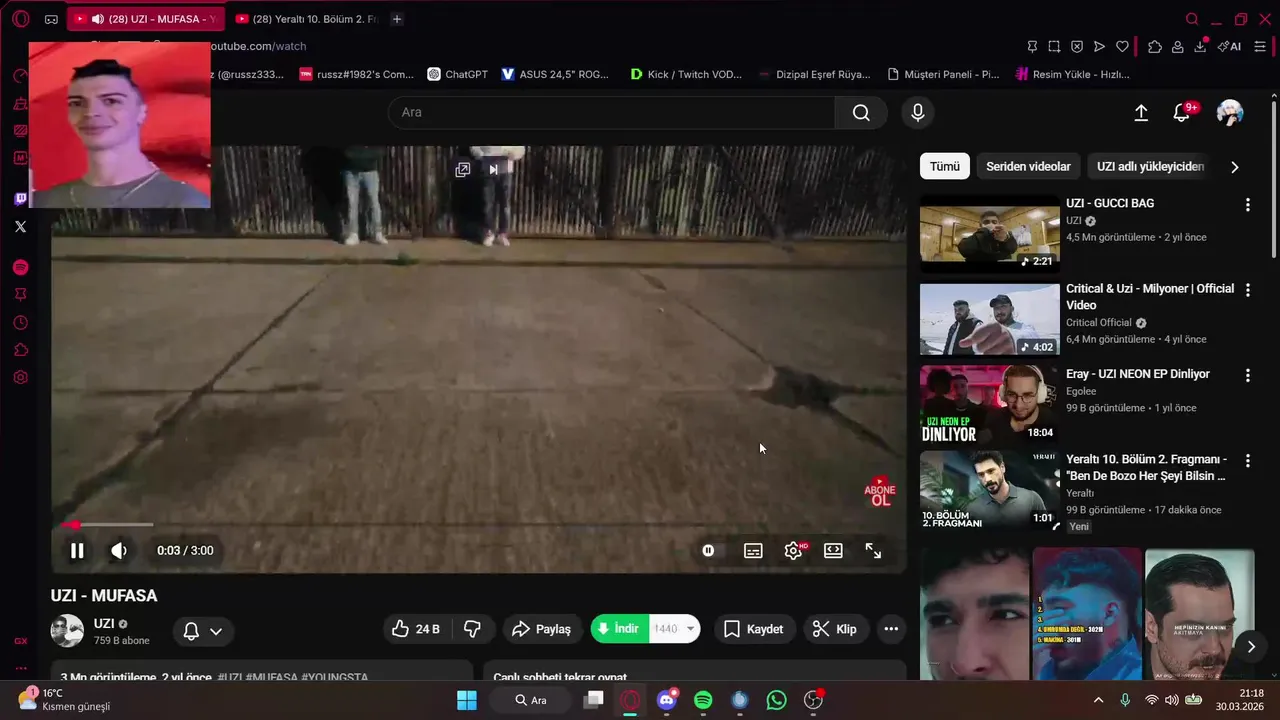Image resolution: width=1280 pixels, height=720 pixels.
Task: Open the Easy Setup sliders icon
Action: coord(1260,46)
